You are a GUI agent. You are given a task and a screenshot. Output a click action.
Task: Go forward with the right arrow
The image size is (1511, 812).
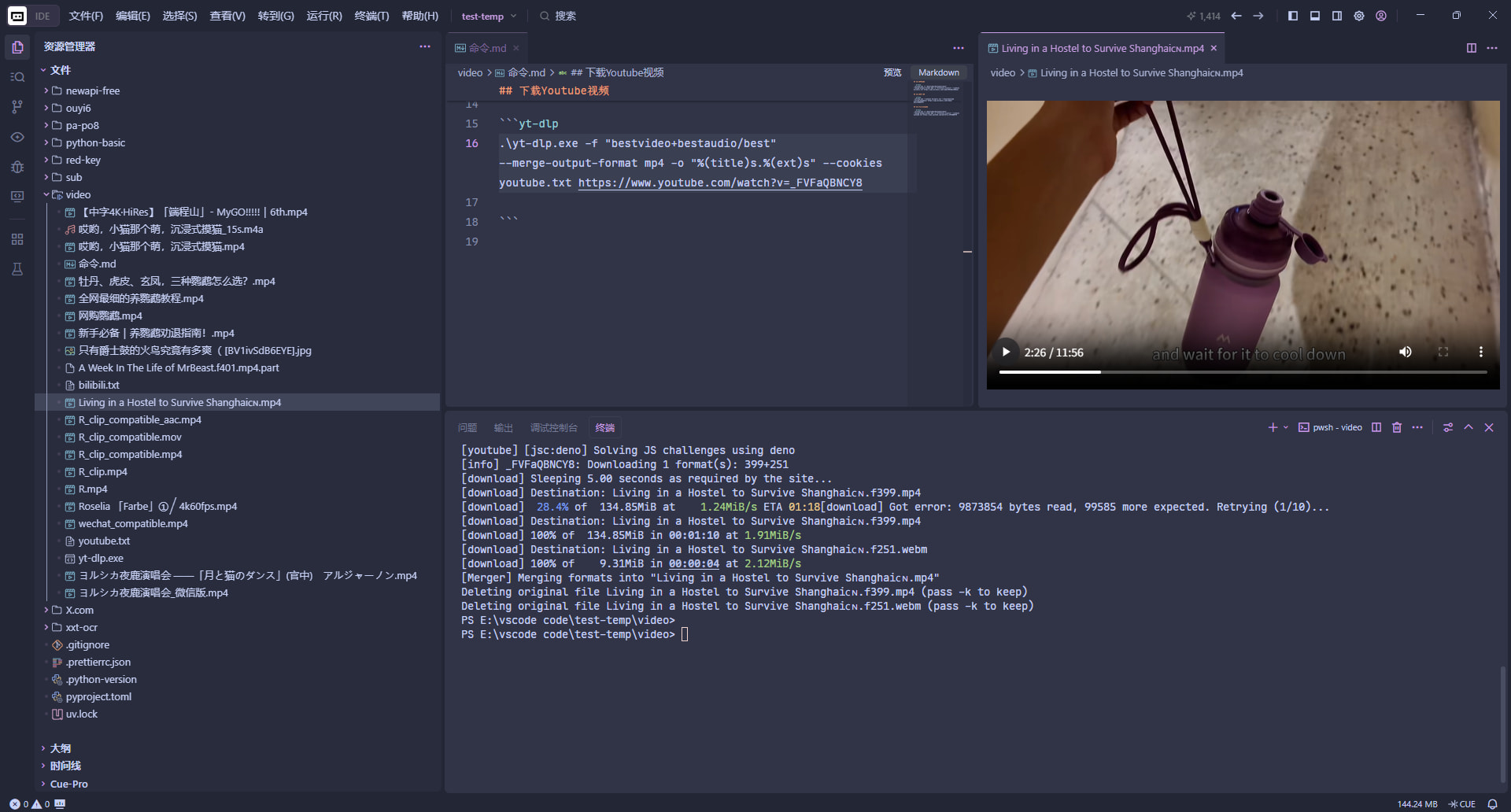1258,16
